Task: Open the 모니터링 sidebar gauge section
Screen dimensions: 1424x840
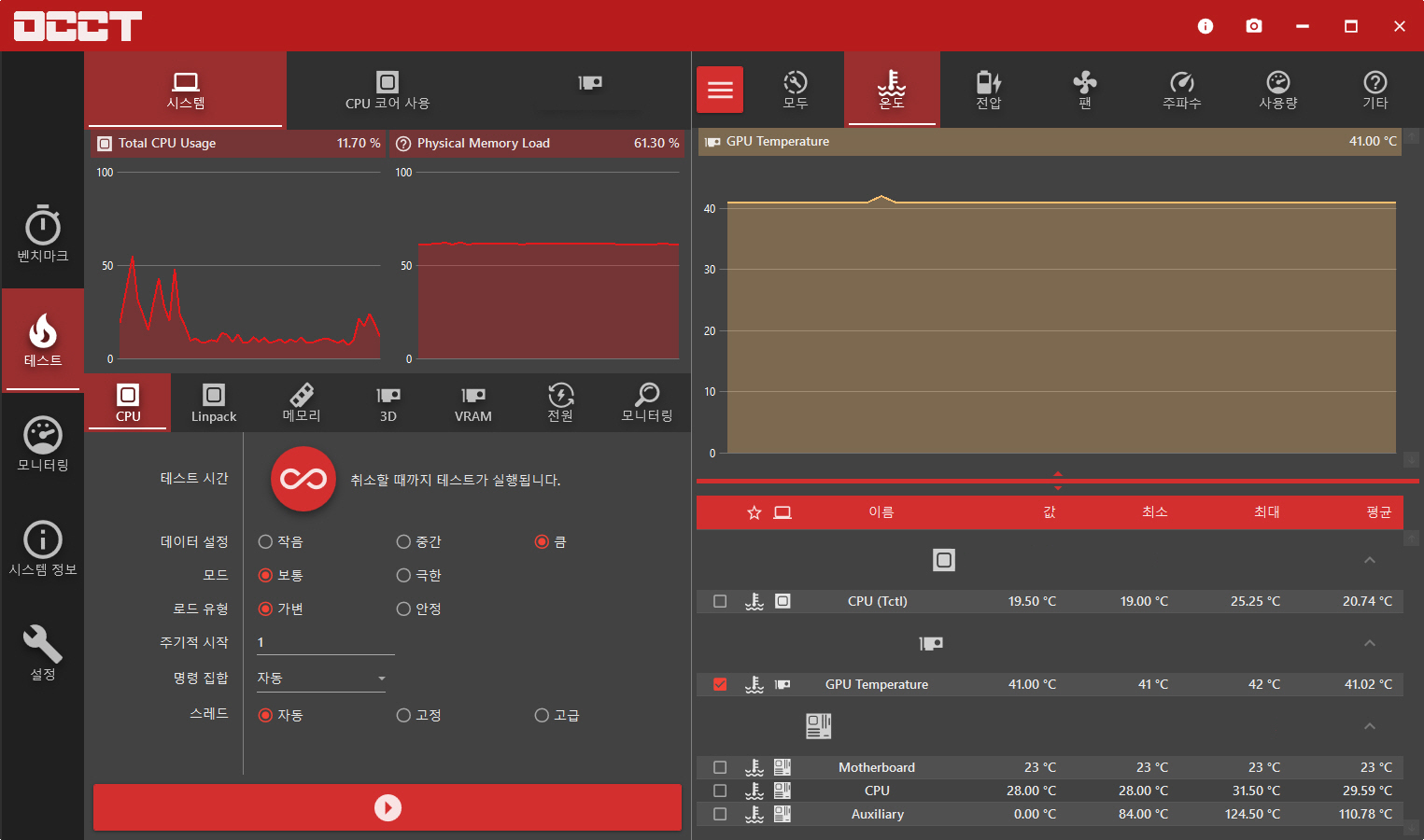Action: (43, 444)
